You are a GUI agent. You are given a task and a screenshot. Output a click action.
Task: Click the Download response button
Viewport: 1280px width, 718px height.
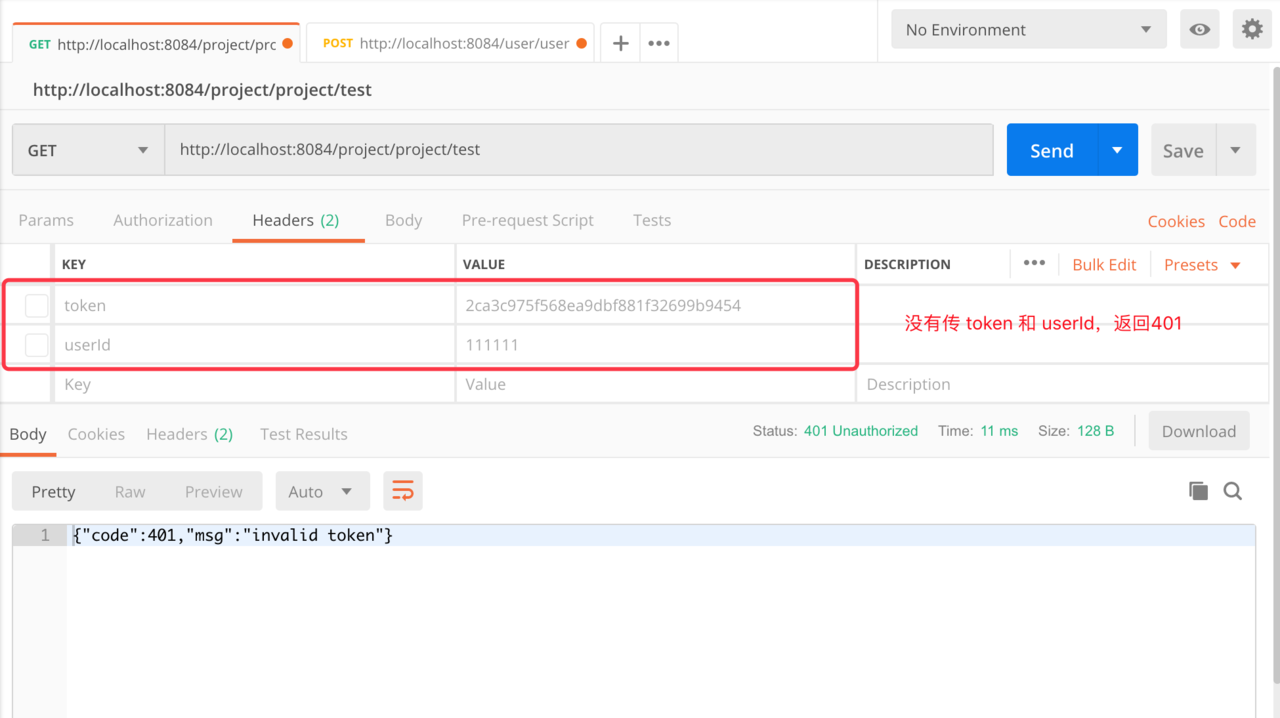point(1199,431)
